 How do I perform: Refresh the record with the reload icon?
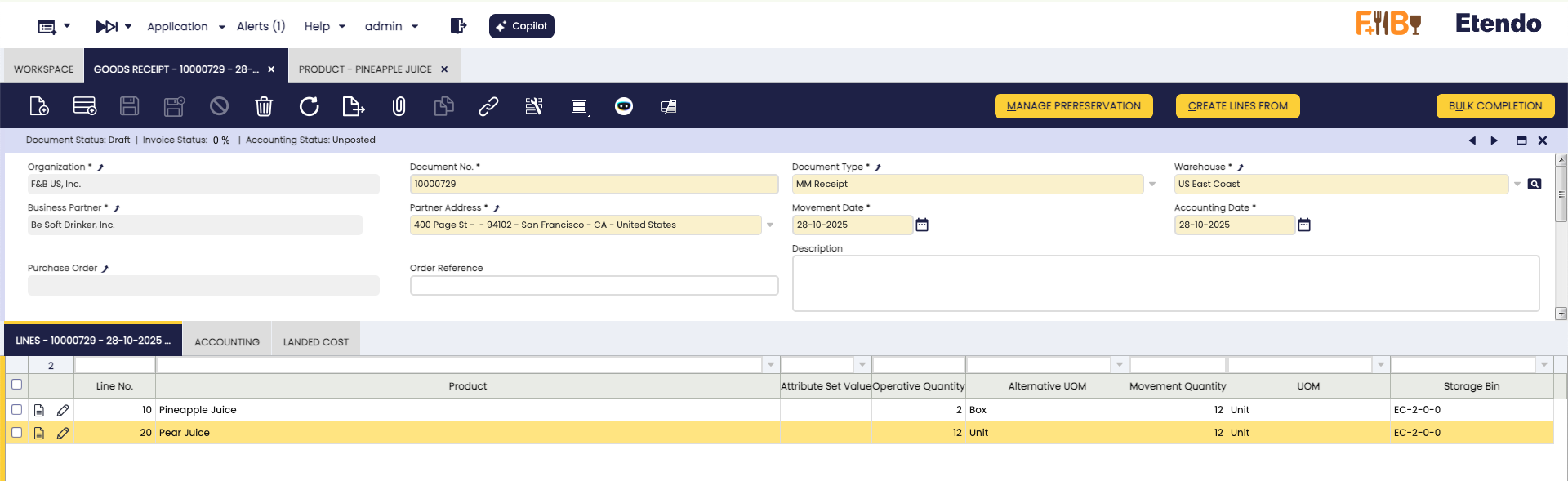(309, 106)
